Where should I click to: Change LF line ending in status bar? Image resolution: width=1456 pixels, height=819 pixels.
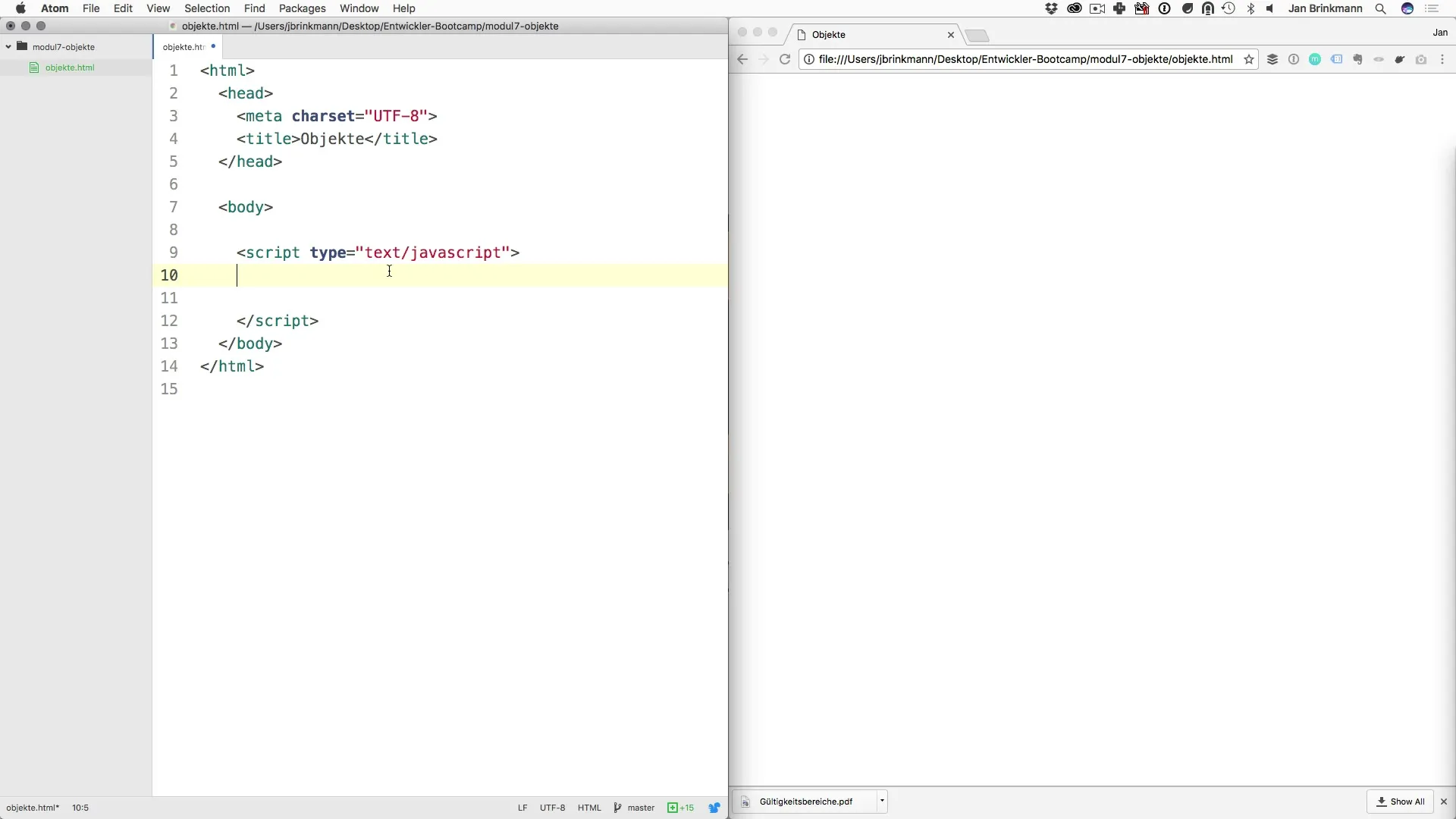click(522, 808)
